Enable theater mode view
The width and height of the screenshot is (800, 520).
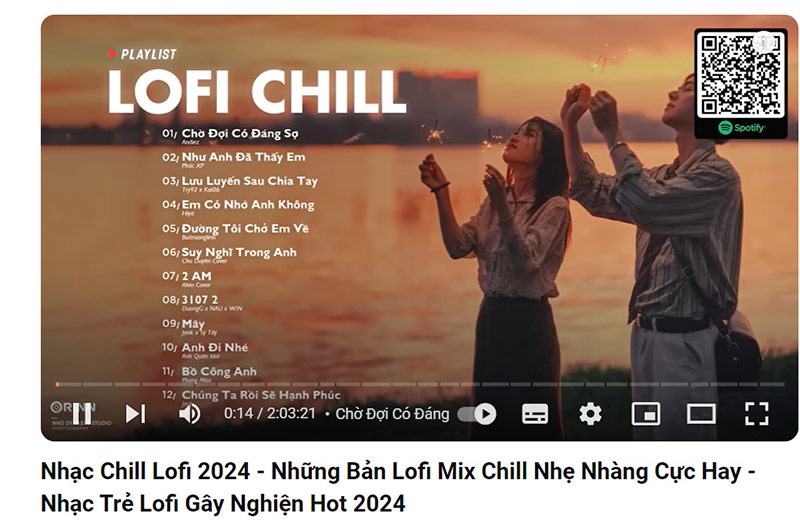[701, 414]
